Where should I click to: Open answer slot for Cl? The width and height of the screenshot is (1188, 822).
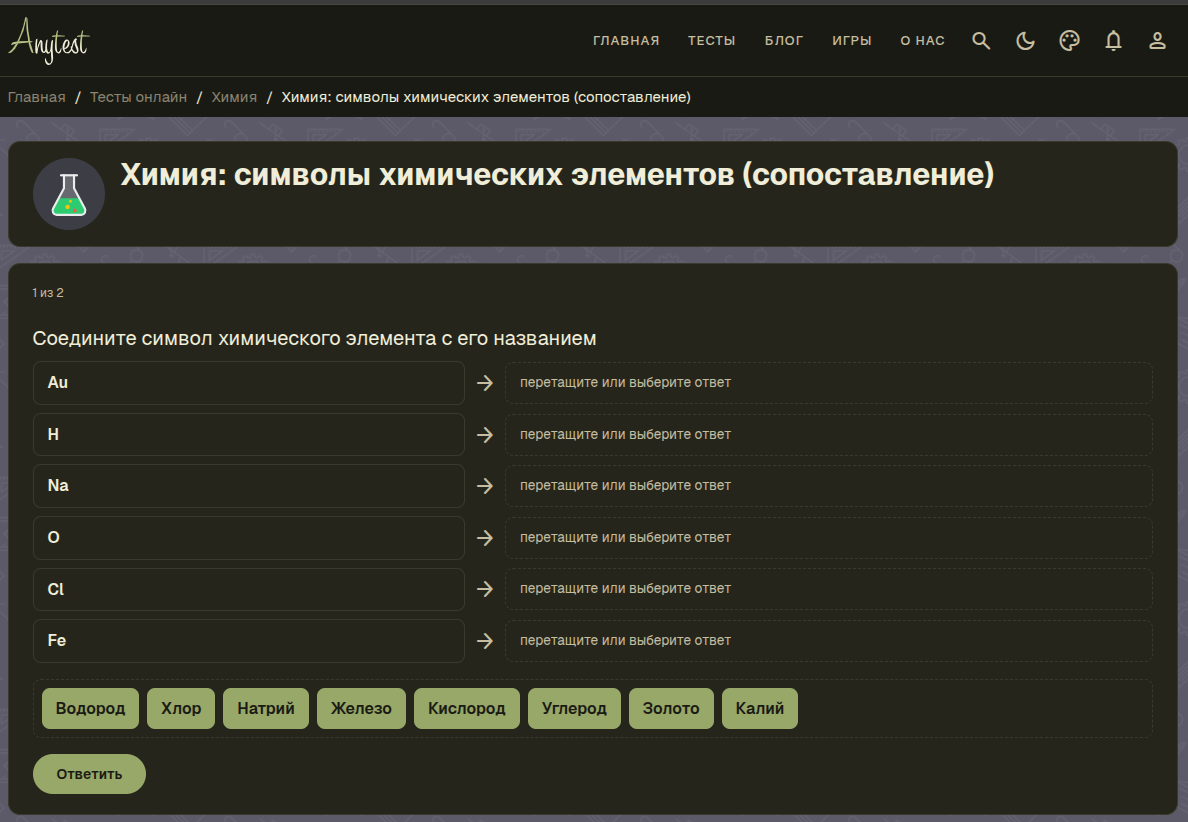[x=829, y=589]
